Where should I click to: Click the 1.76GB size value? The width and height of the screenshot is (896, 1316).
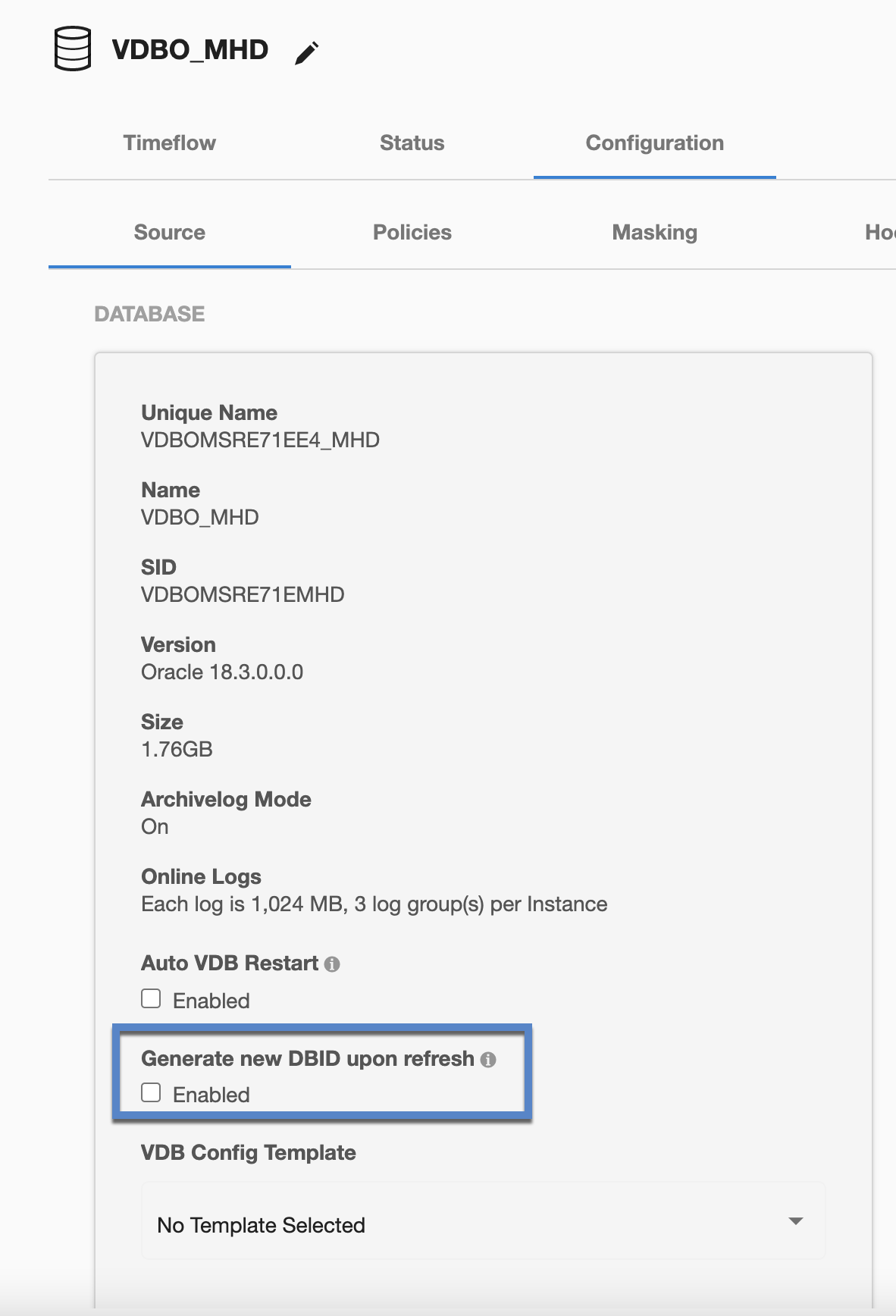[177, 750]
